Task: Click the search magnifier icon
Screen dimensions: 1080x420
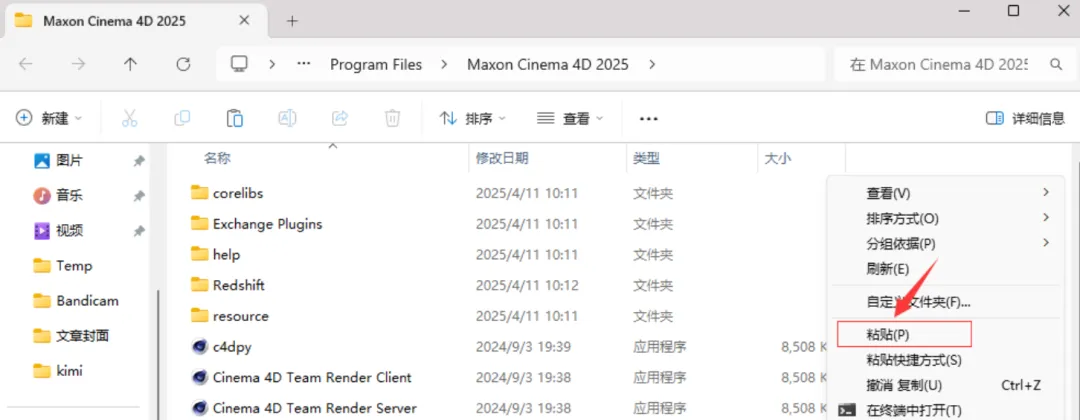Action: point(1055,64)
